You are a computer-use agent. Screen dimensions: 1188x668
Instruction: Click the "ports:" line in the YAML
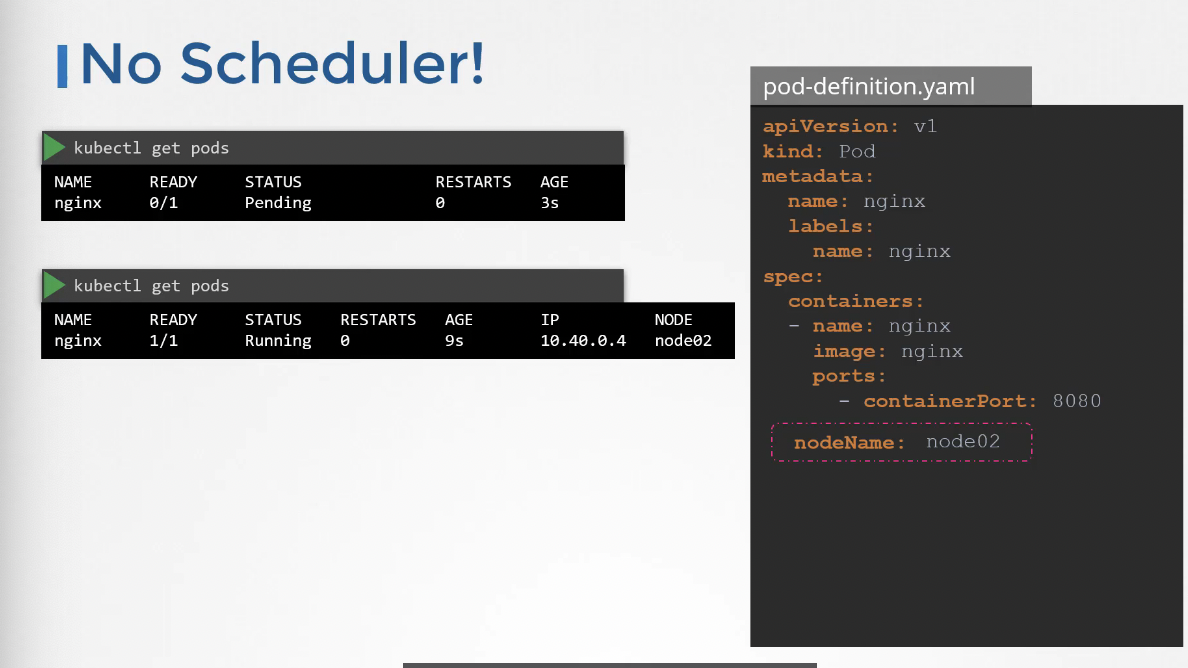click(x=849, y=376)
